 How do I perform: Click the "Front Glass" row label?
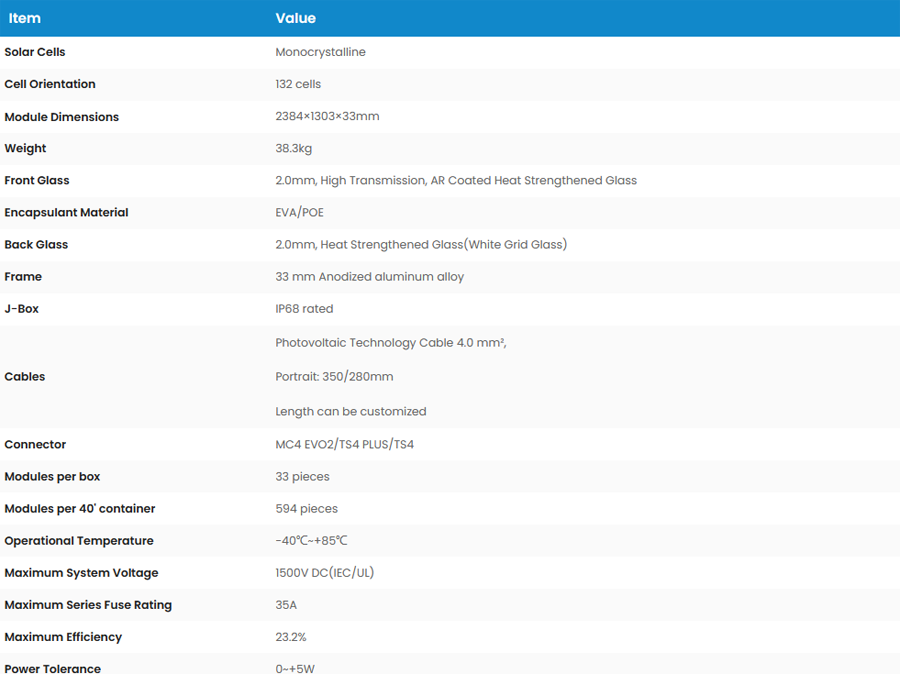tap(37, 180)
